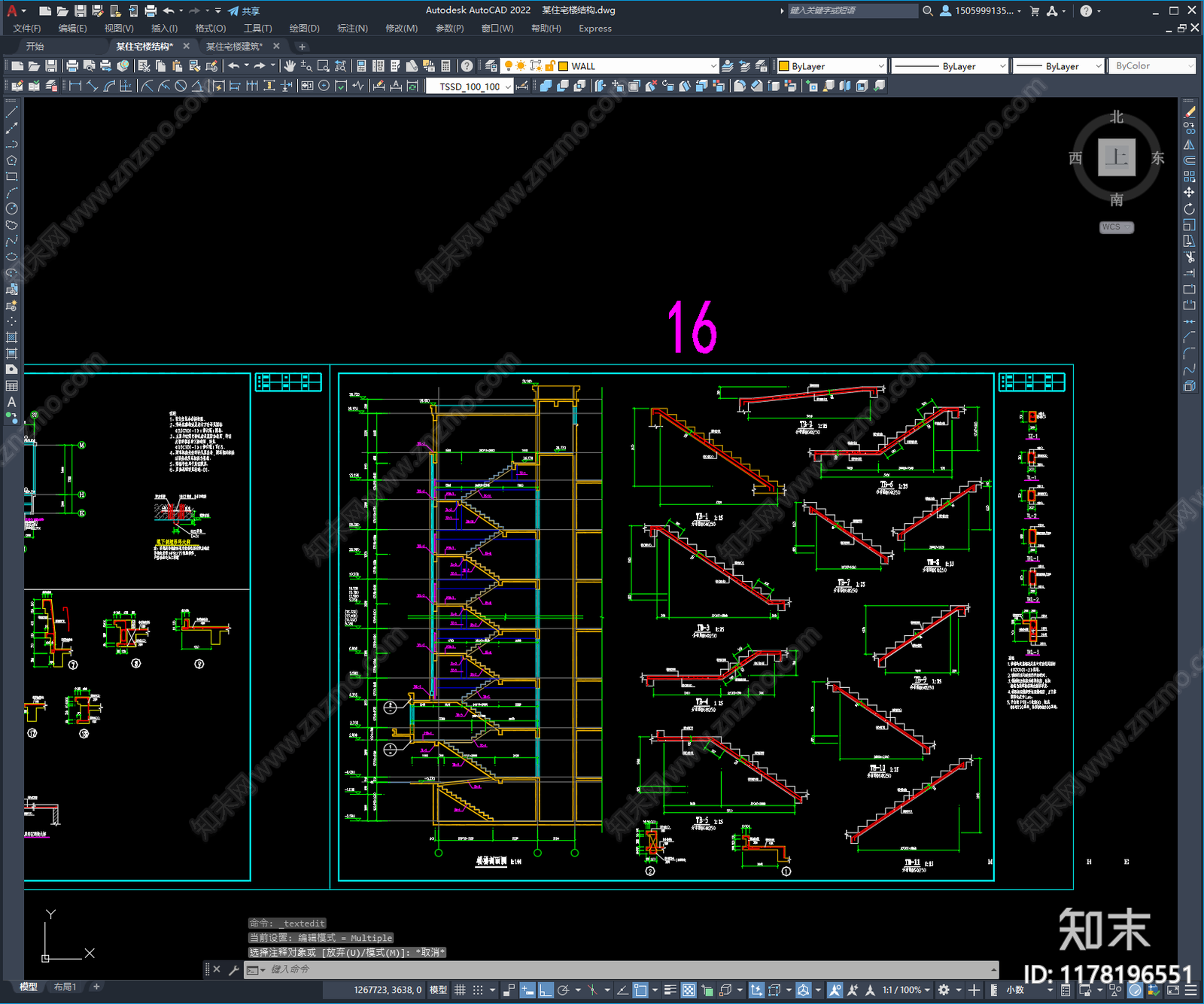
Task: Expand the TSSD_100_100 dimension style dropdown
Action: pyautogui.click(x=508, y=87)
